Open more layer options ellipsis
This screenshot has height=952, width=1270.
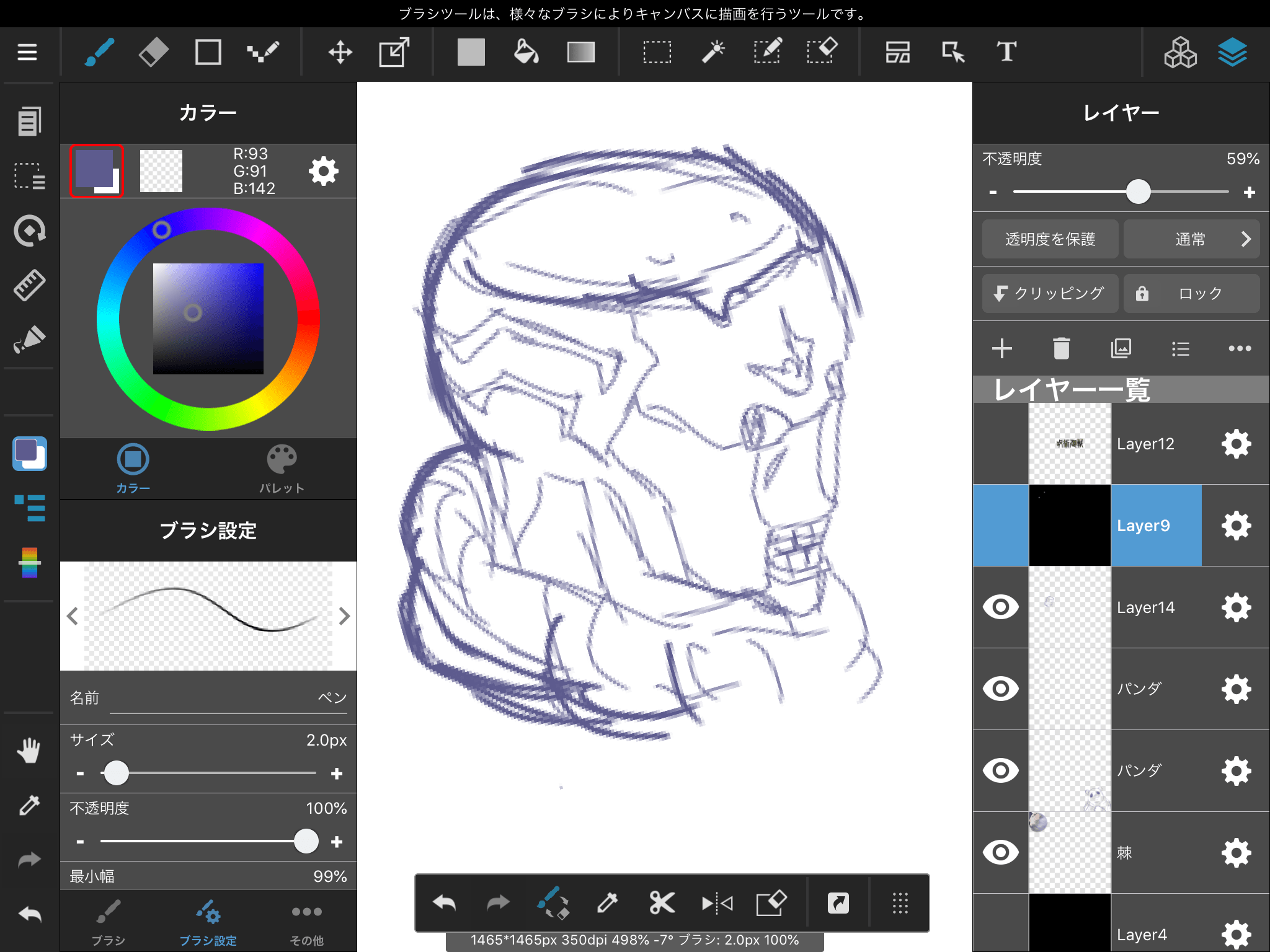click(x=1240, y=348)
